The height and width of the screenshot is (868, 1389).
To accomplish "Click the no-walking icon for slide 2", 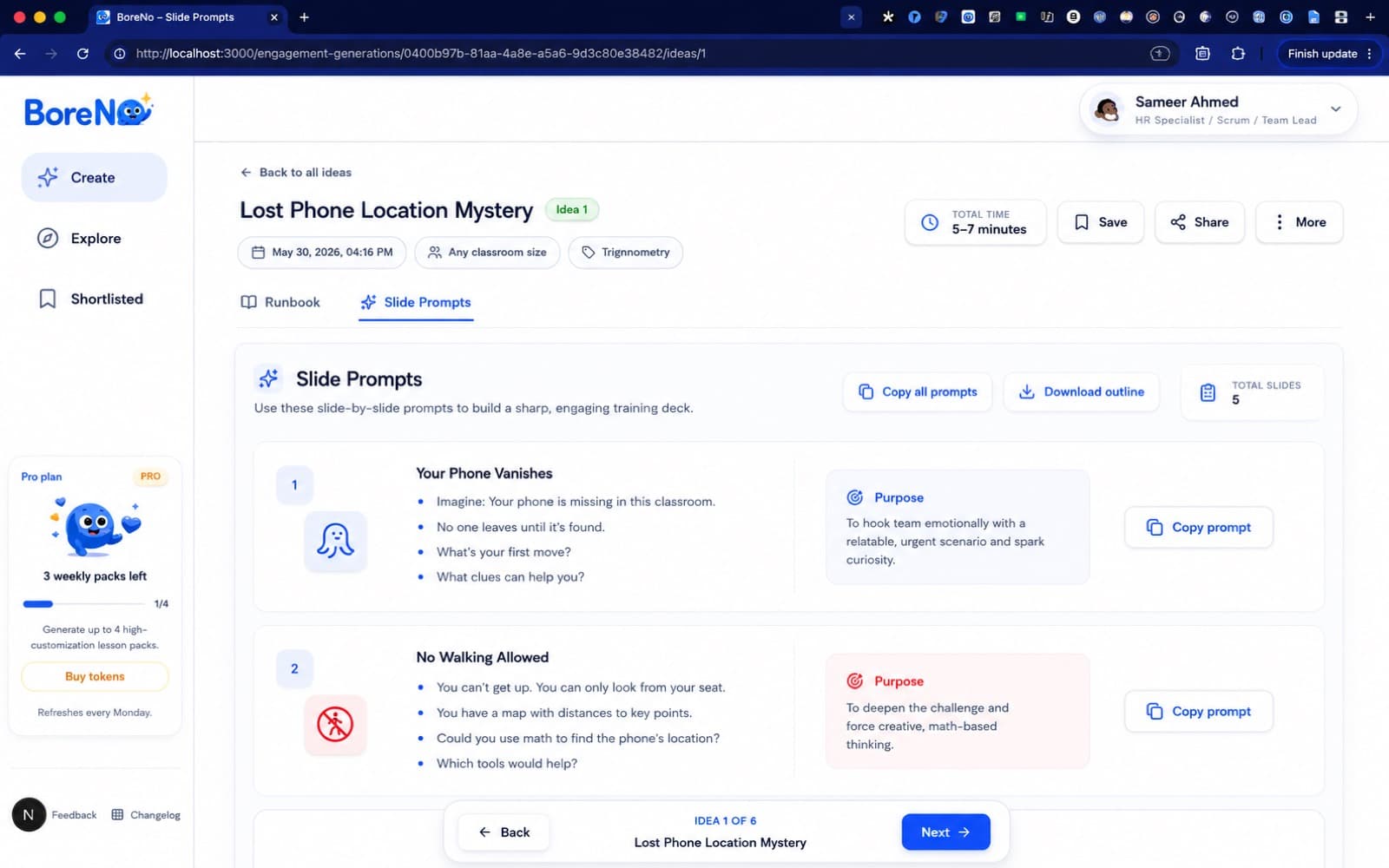I will pyautogui.click(x=335, y=724).
